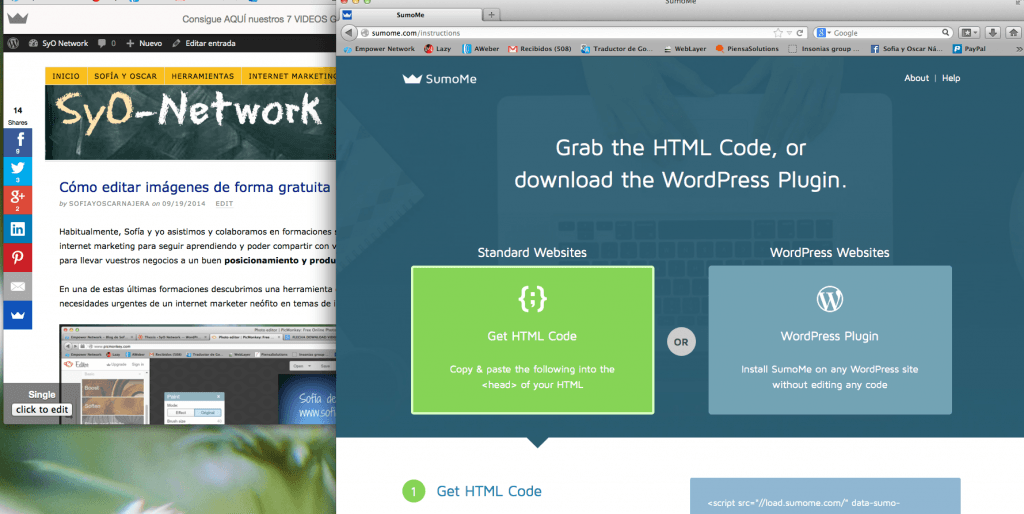Click the WordPress logo in admin bar
Screen dimensions: 1024x514
[x=13, y=43]
